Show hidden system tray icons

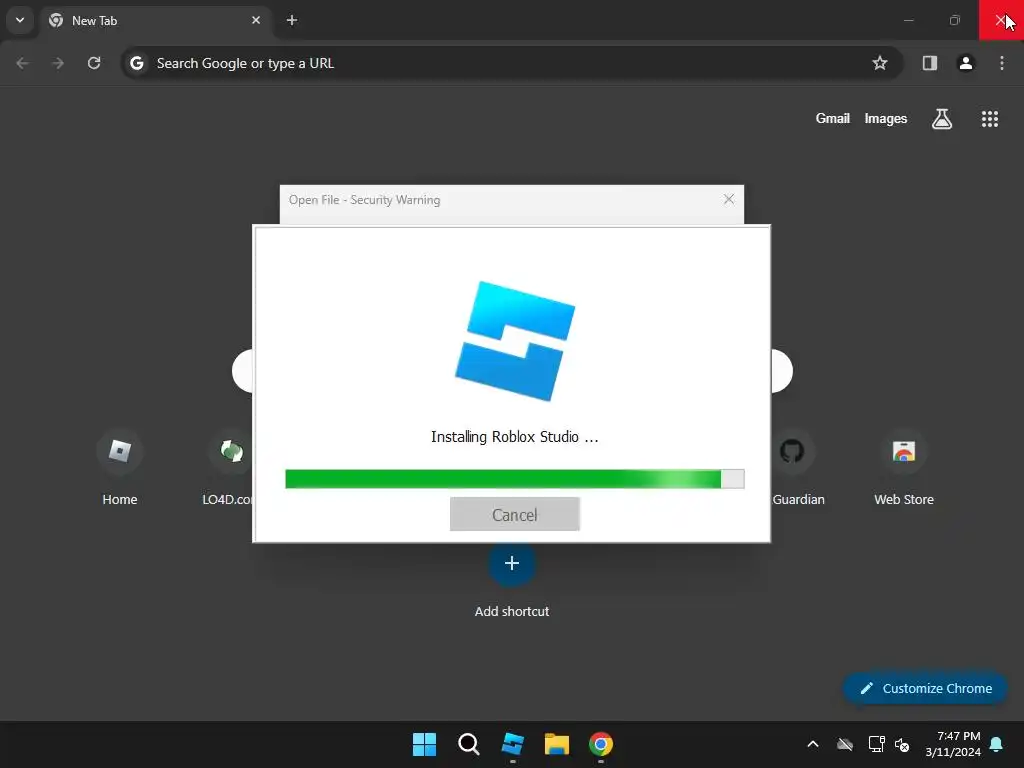click(x=812, y=744)
